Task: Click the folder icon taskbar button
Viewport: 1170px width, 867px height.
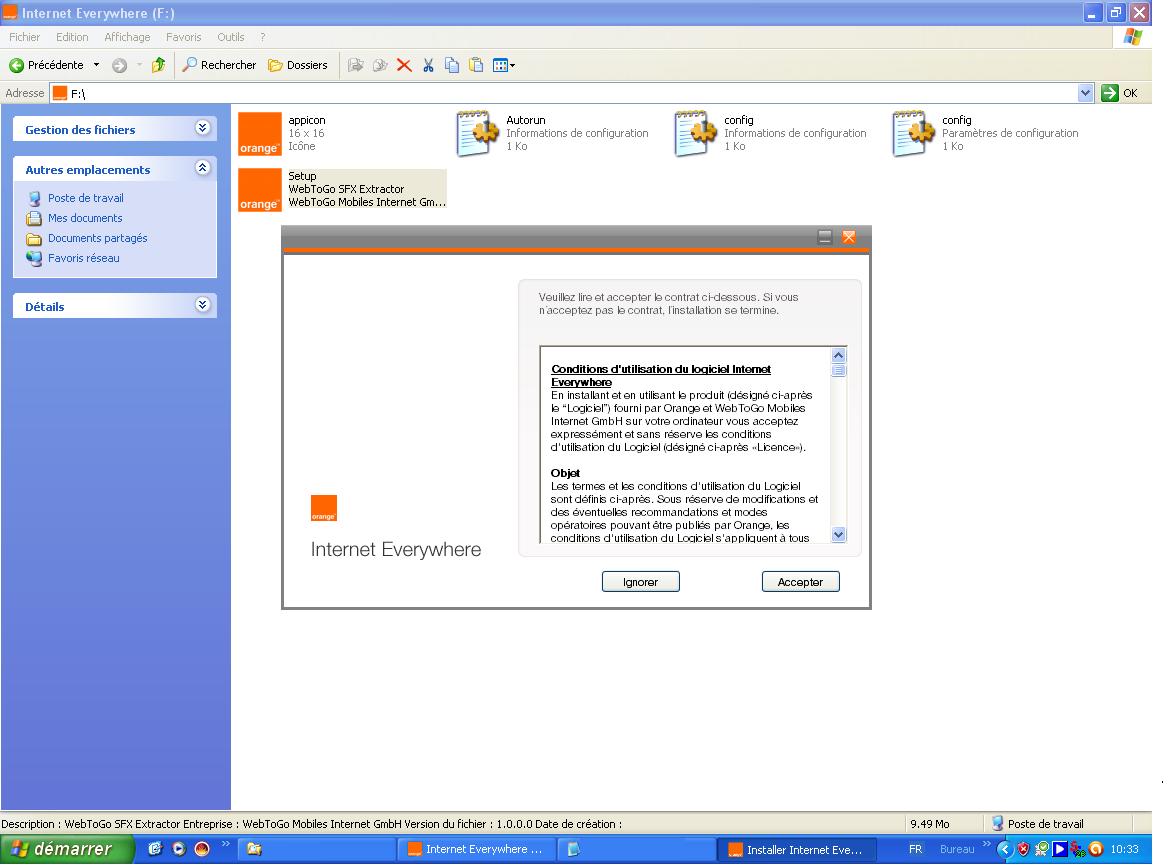Action: coord(316,850)
